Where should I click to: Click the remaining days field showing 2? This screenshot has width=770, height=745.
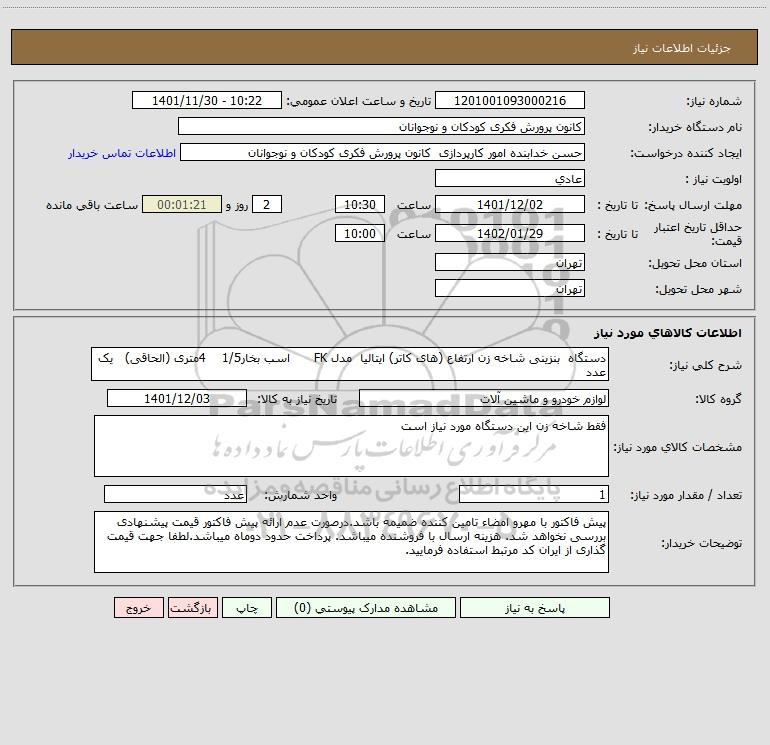pyautogui.click(x=267, y=205)
